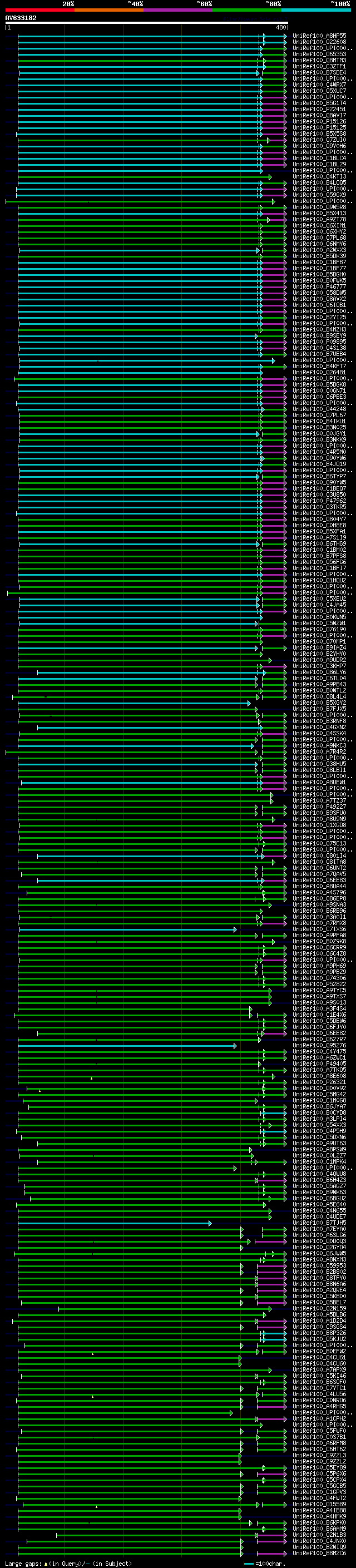The height and width of the screenshot is (1568, 356).
Task: Select the UniRef100_P22451 row label
Action: tap(319, 109)
